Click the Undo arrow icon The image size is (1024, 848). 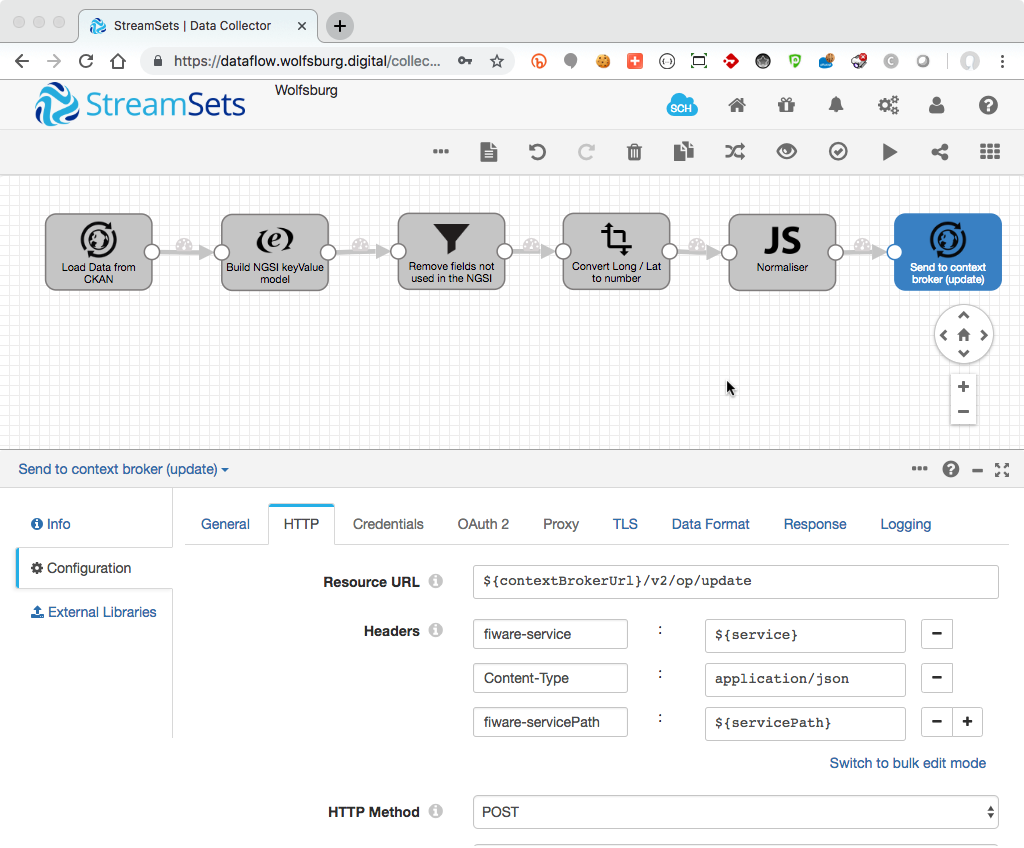[537, 152]
